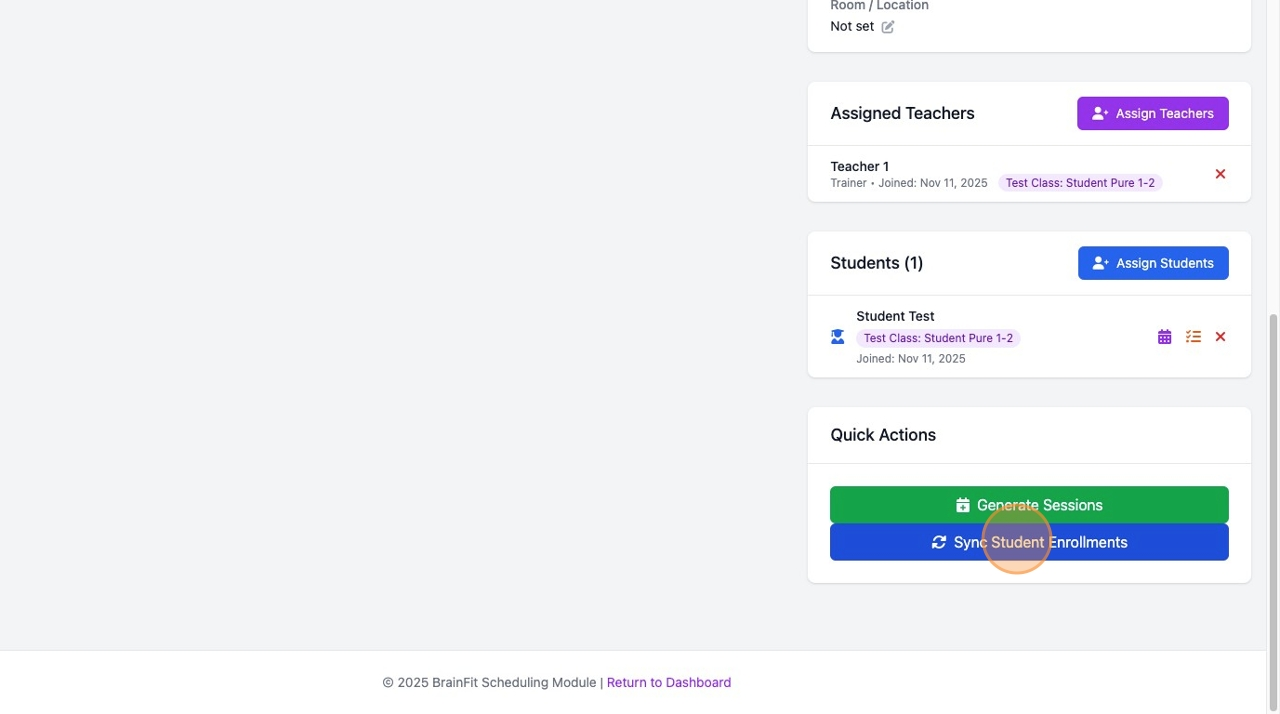The image size is (1280, 714).
Task: Click the class tag on Teacher 1's row
Action: point(1080,183)
